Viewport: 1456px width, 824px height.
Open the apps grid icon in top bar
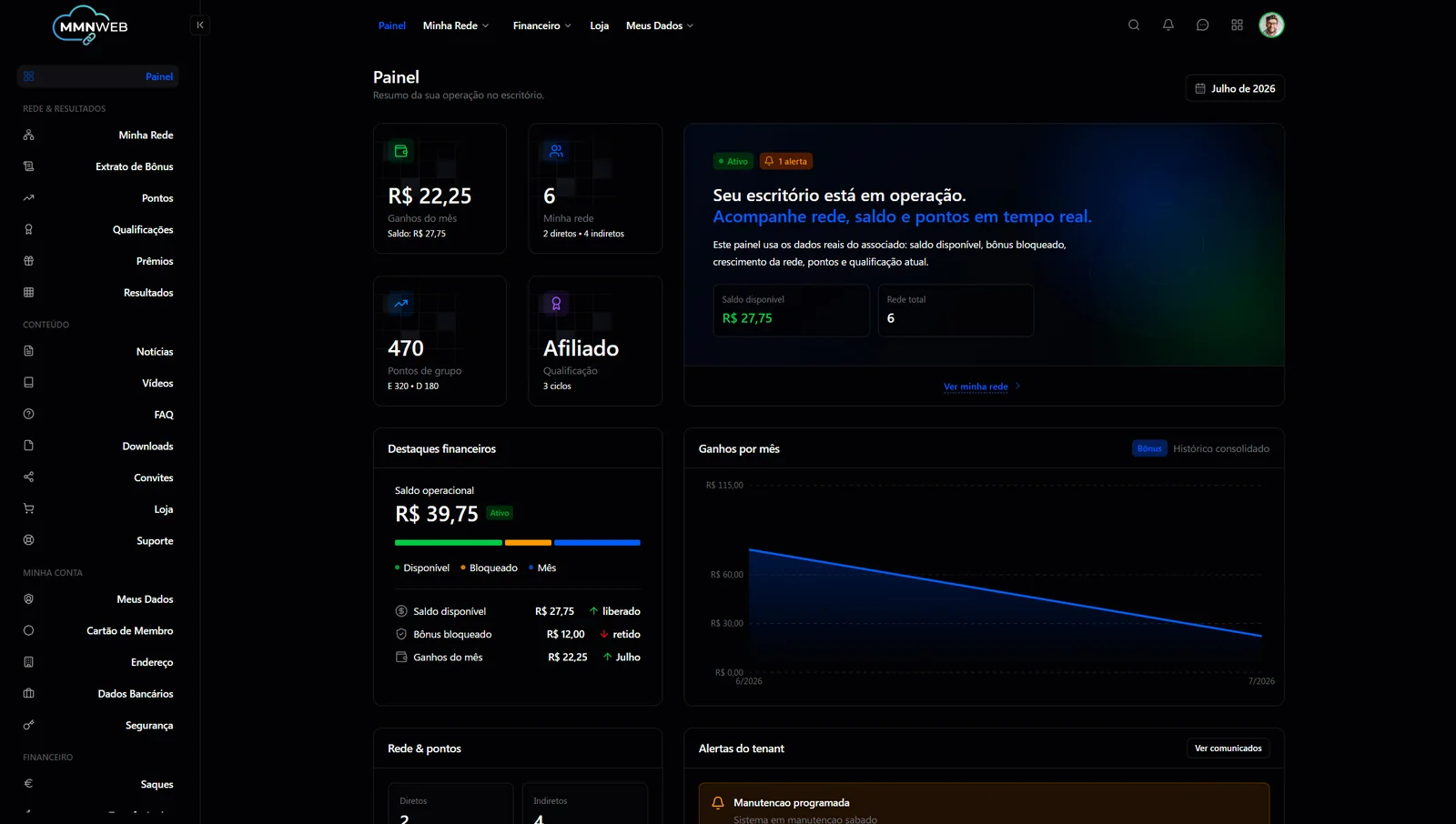coord(1237,25)
